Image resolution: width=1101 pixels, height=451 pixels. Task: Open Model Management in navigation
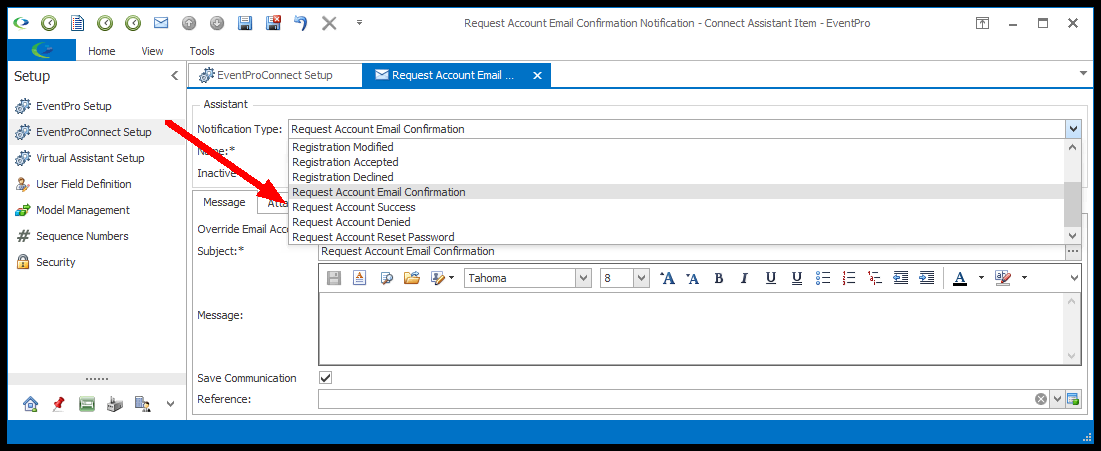tap(83, 210)
